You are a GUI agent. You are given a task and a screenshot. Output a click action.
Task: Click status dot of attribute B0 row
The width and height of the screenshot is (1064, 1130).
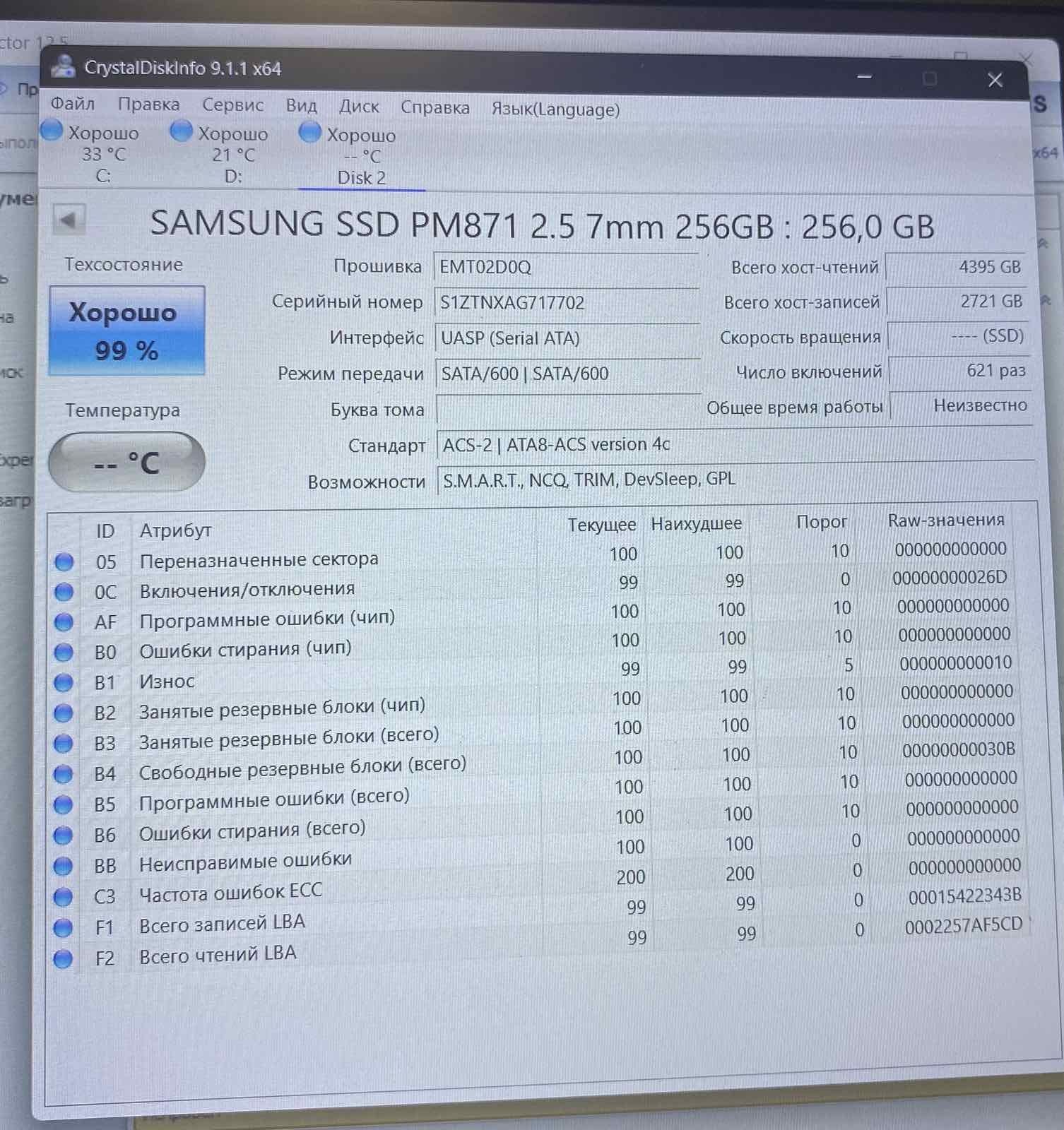64,652
